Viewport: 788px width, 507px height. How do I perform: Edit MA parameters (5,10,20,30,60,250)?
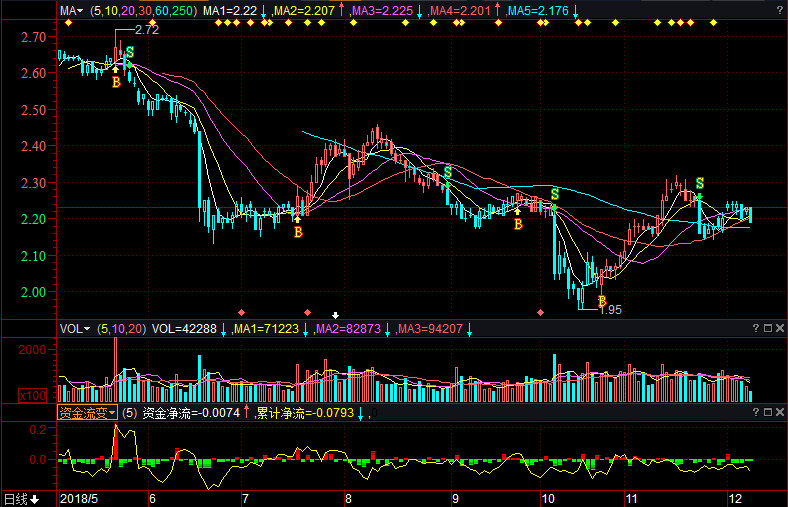143,11
